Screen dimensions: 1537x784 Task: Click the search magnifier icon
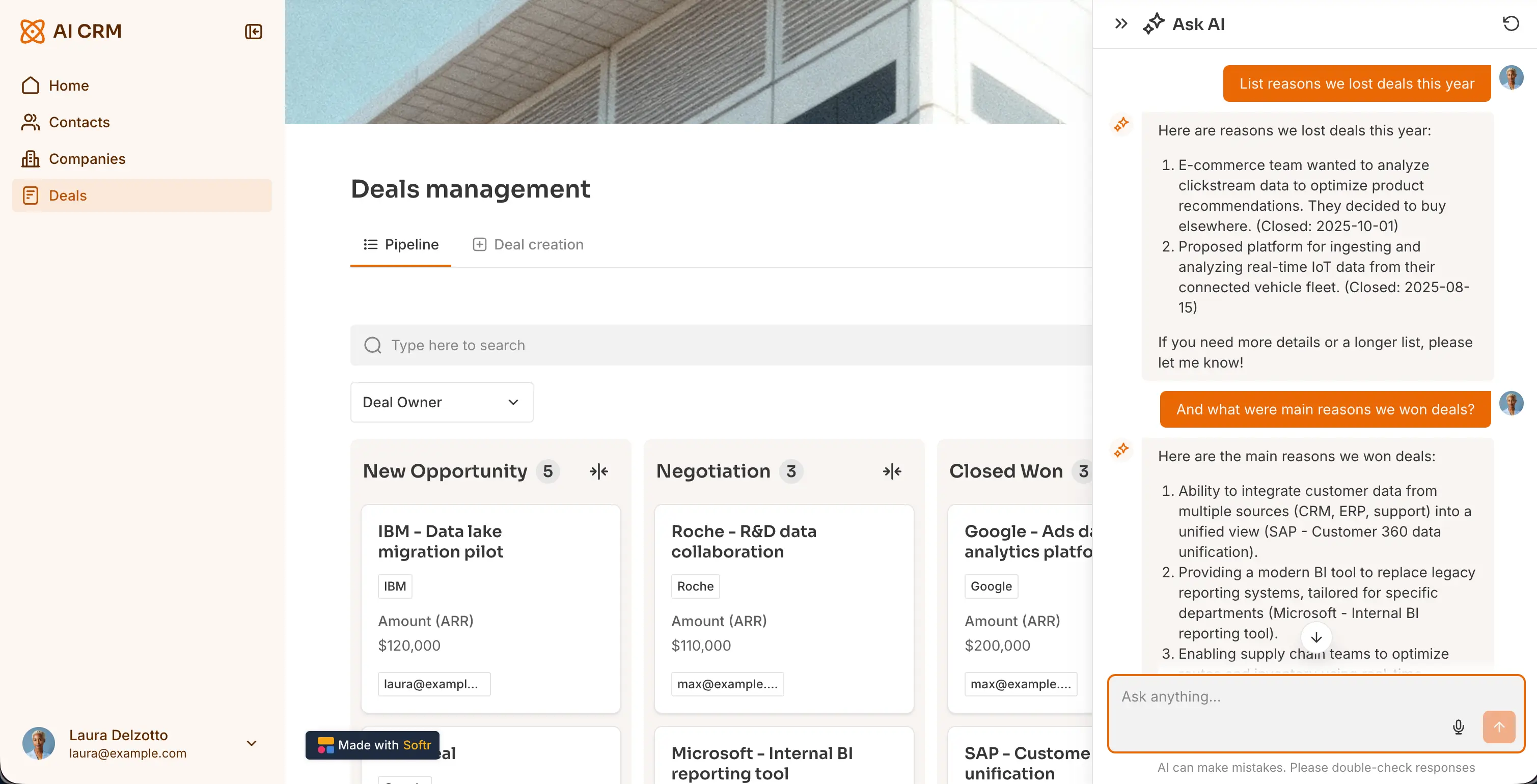coord(373,345)
